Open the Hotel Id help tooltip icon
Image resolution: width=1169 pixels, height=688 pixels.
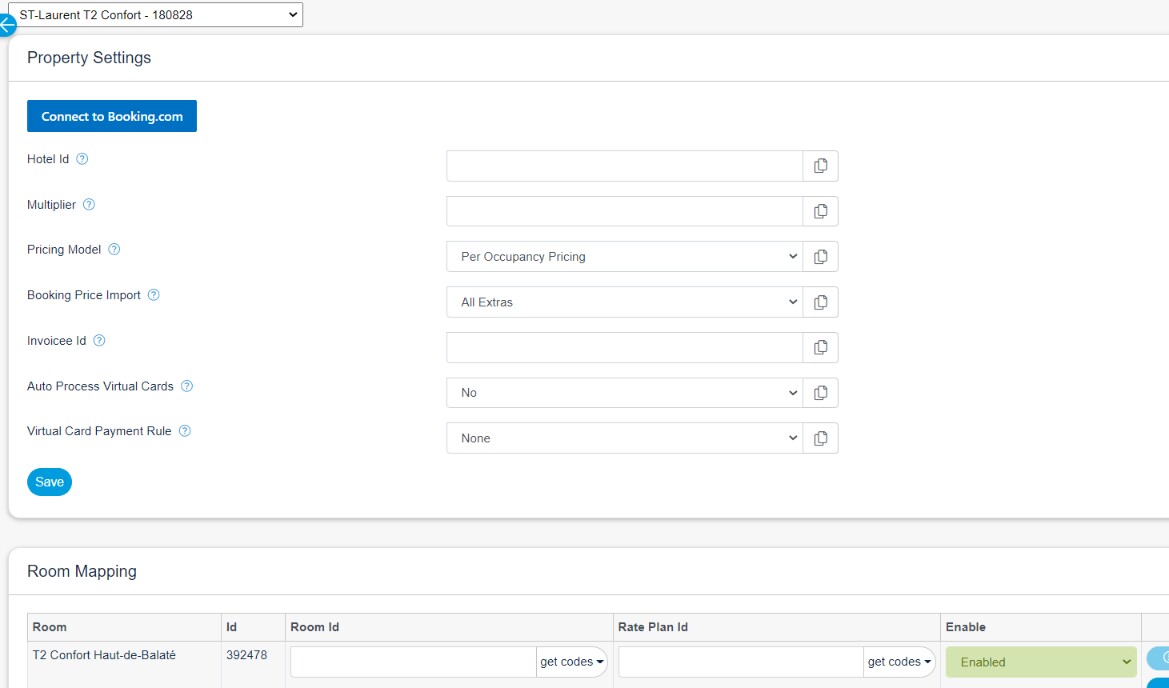tap(83, 157)
